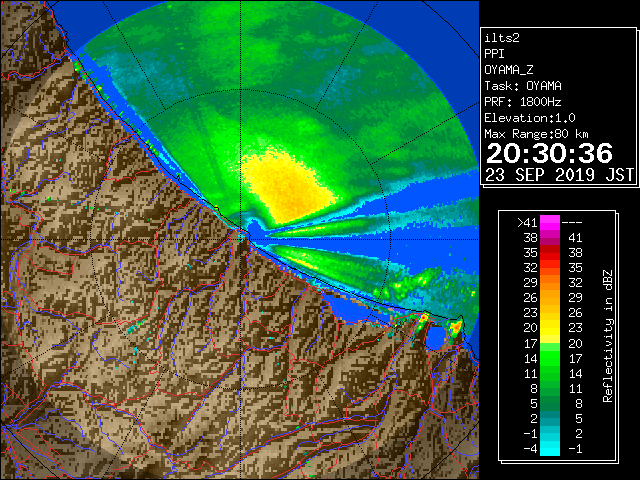
Task: Select the 'PPI' scan type text
Action: 494,54
